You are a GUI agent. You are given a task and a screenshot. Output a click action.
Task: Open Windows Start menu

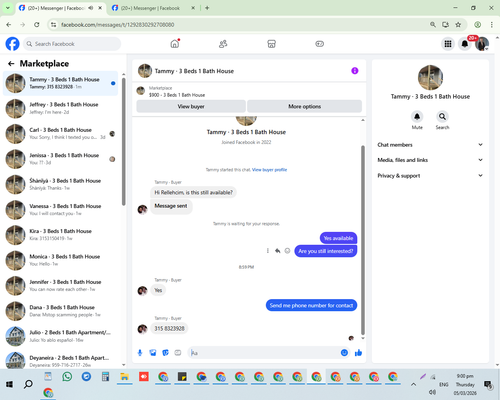(x=9, y=384)
